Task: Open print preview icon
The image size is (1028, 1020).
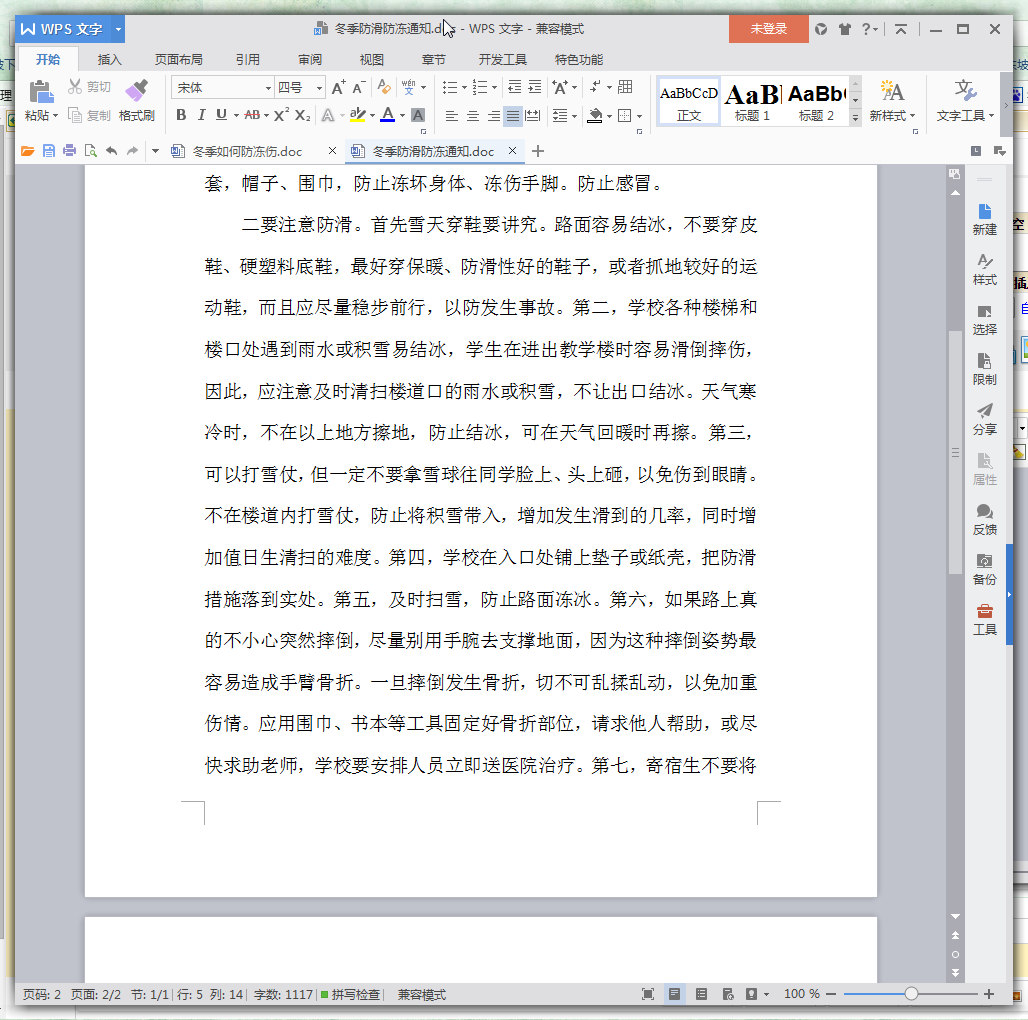Action: 90,151
